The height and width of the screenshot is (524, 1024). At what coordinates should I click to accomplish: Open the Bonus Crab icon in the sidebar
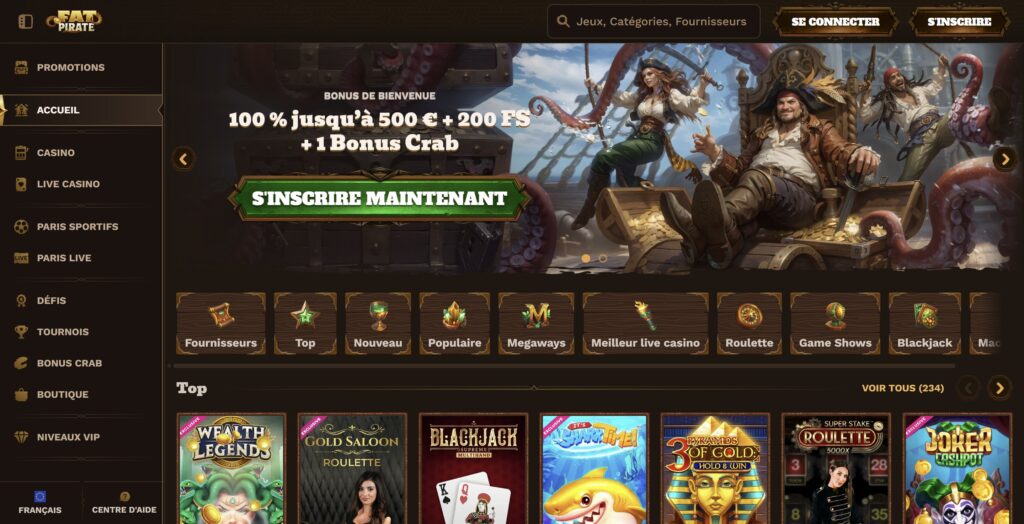[x=22, y=363]
